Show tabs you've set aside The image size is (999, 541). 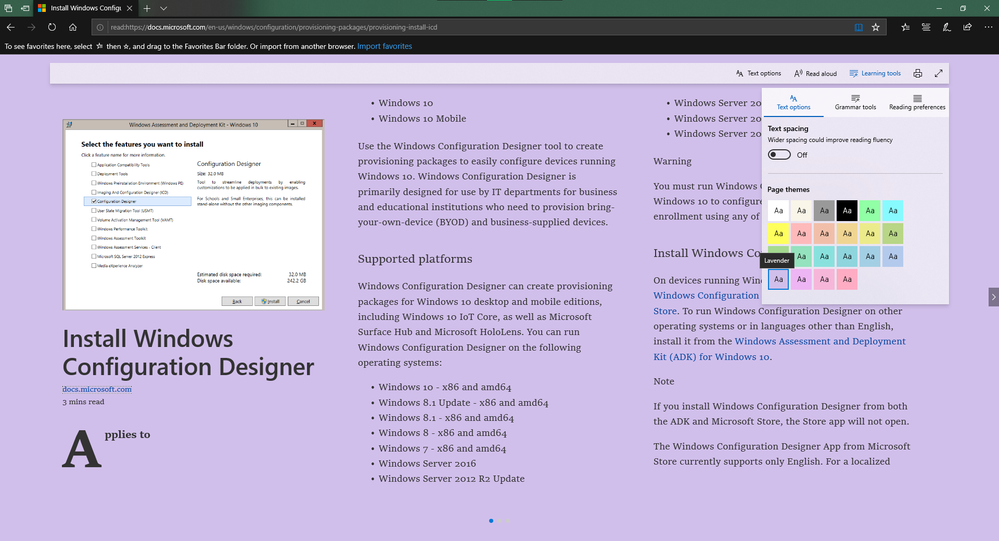point(8,8)
